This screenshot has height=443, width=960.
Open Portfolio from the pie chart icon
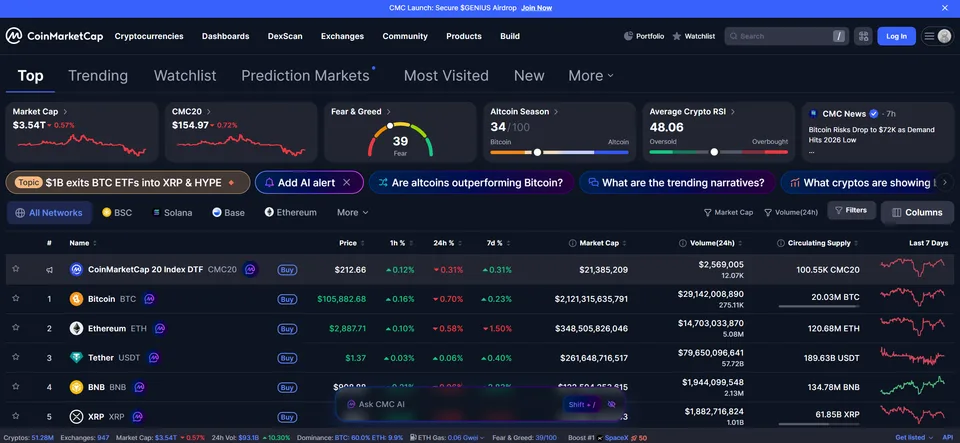coord(628,36)
